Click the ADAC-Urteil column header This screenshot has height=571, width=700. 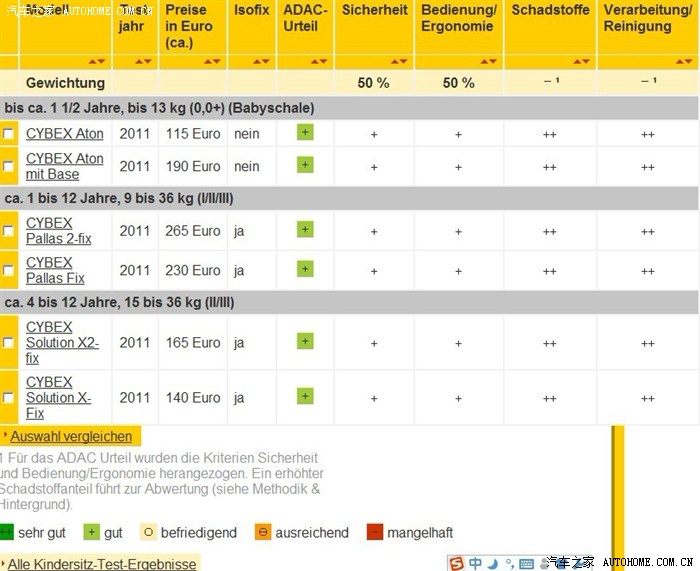pos(305,18)
